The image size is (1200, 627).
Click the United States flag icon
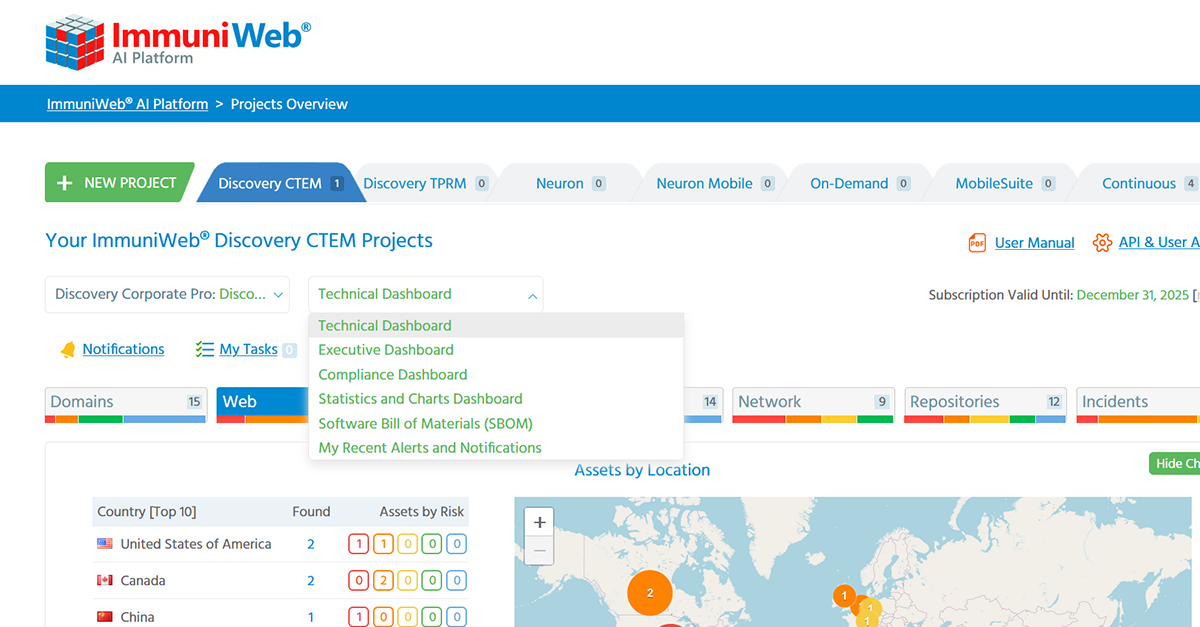coord(105,544)
